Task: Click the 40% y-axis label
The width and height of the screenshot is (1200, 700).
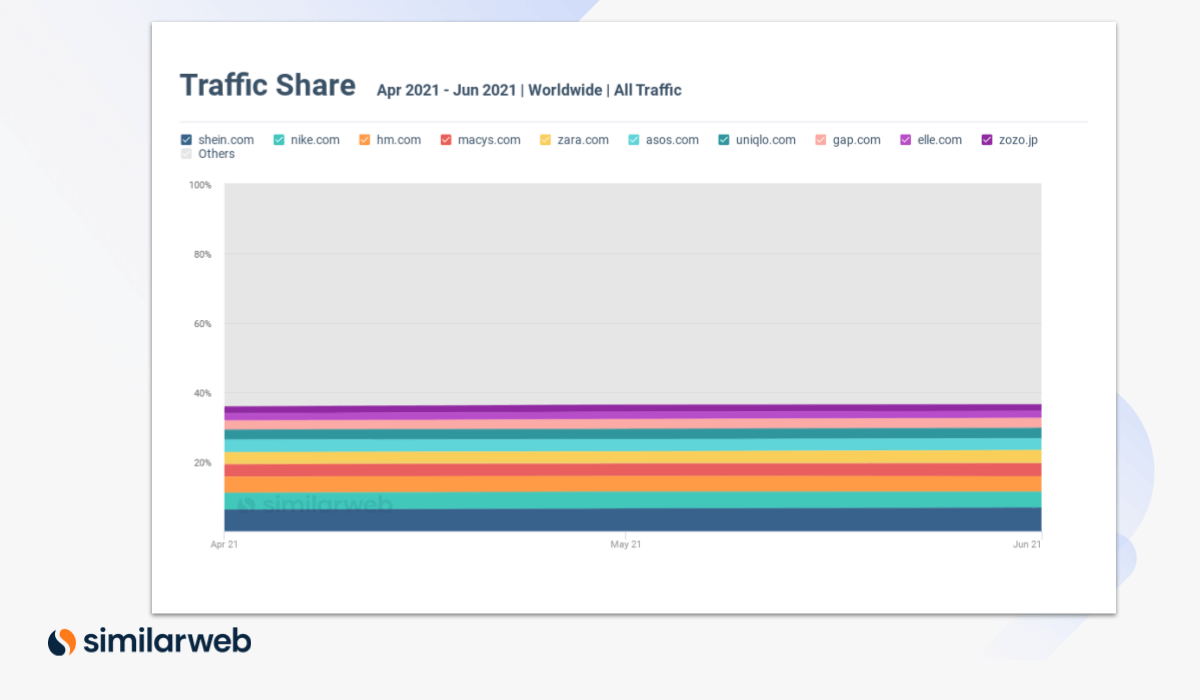Action: coord(203,394)
